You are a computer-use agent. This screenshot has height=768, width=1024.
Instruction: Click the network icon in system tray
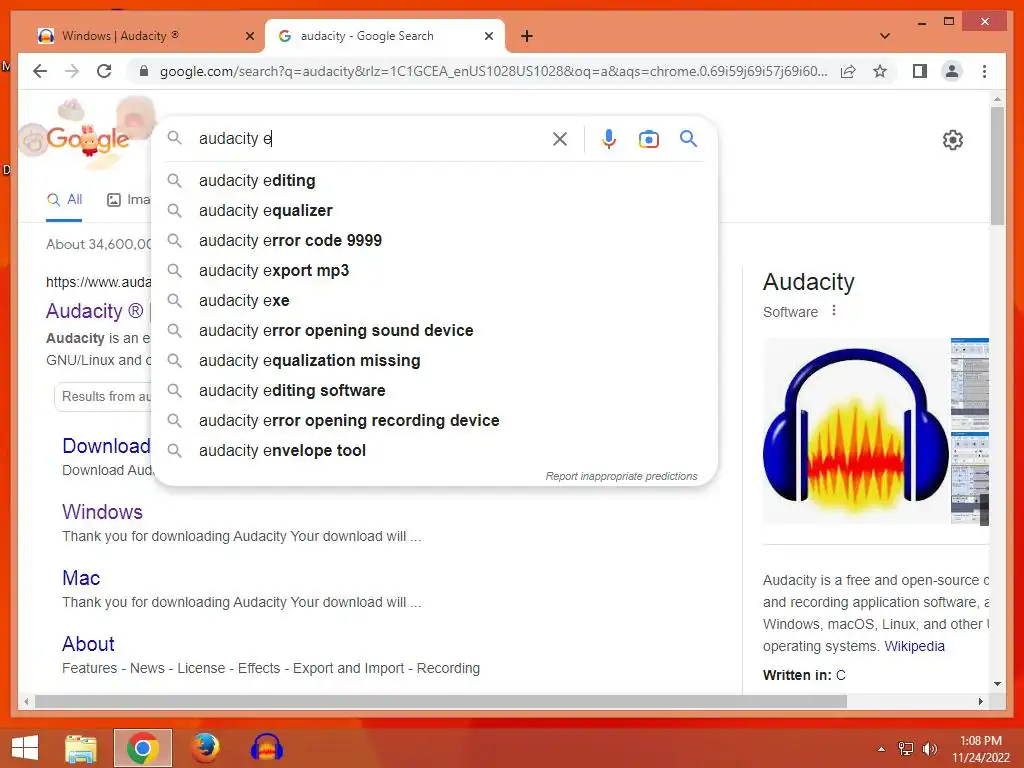pyautogui.click(x=906, y=749)
